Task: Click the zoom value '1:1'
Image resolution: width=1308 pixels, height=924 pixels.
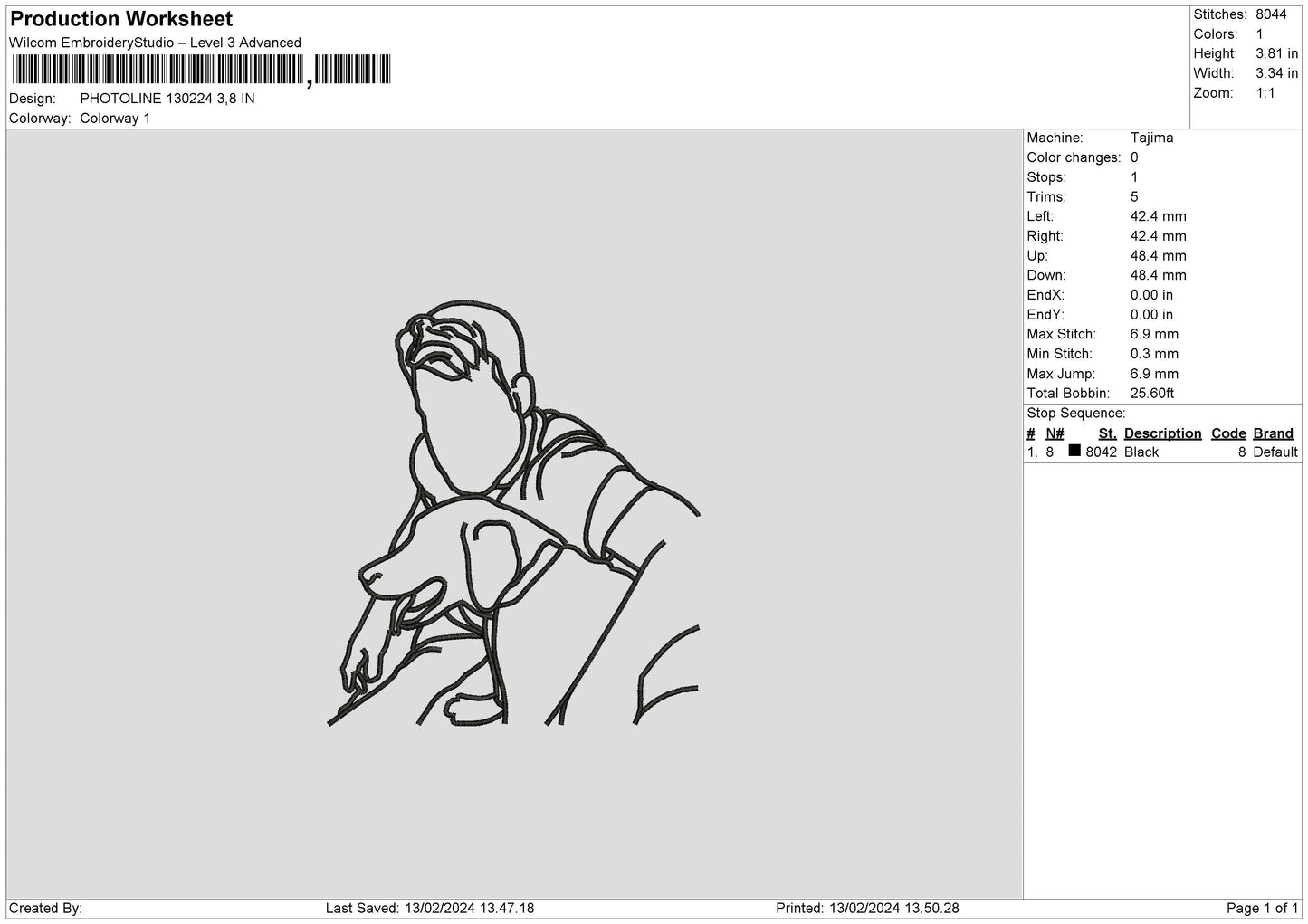Action: [x=1265, y=93]
